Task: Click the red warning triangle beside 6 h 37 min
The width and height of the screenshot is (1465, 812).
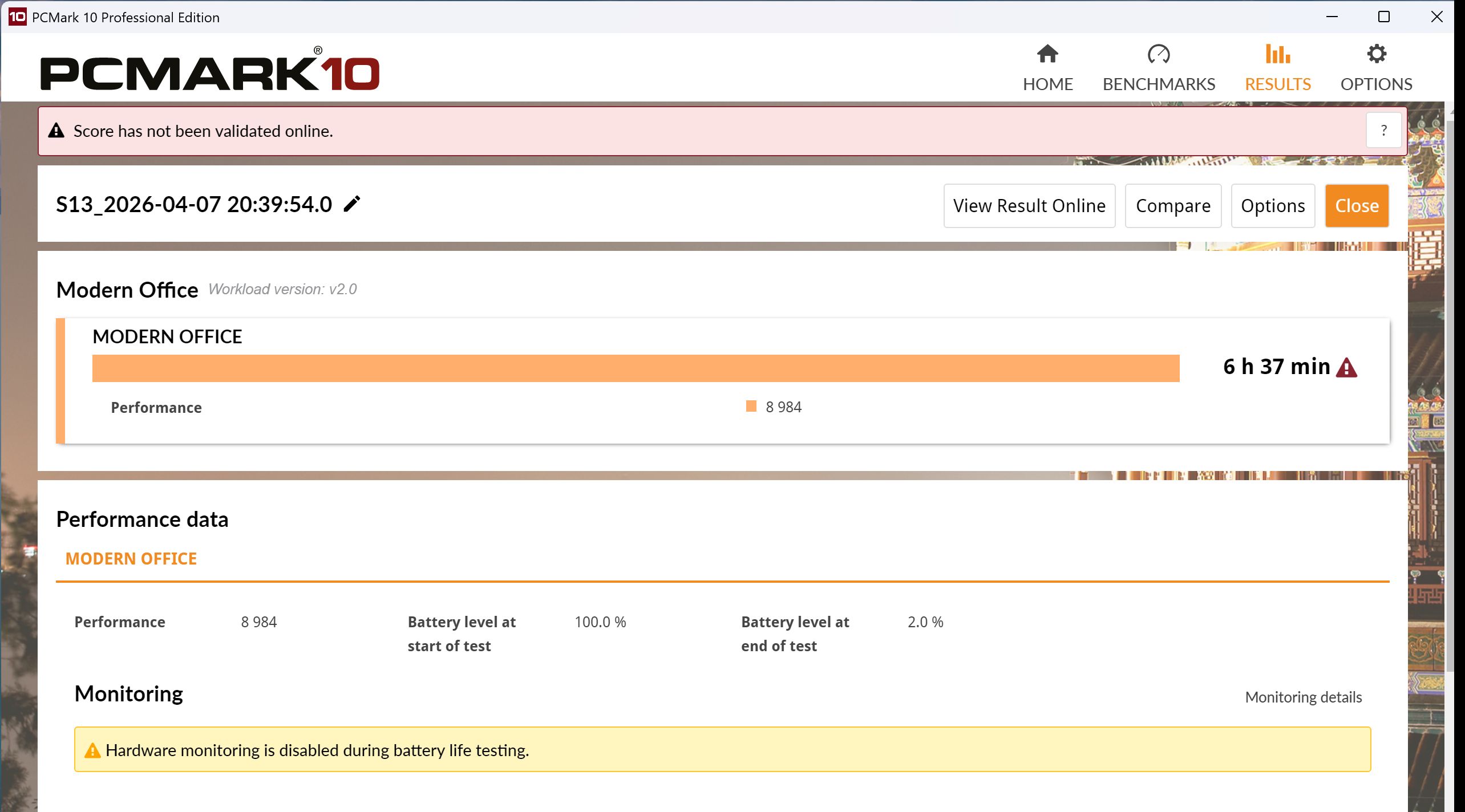Action: [x=1347, y=368]
